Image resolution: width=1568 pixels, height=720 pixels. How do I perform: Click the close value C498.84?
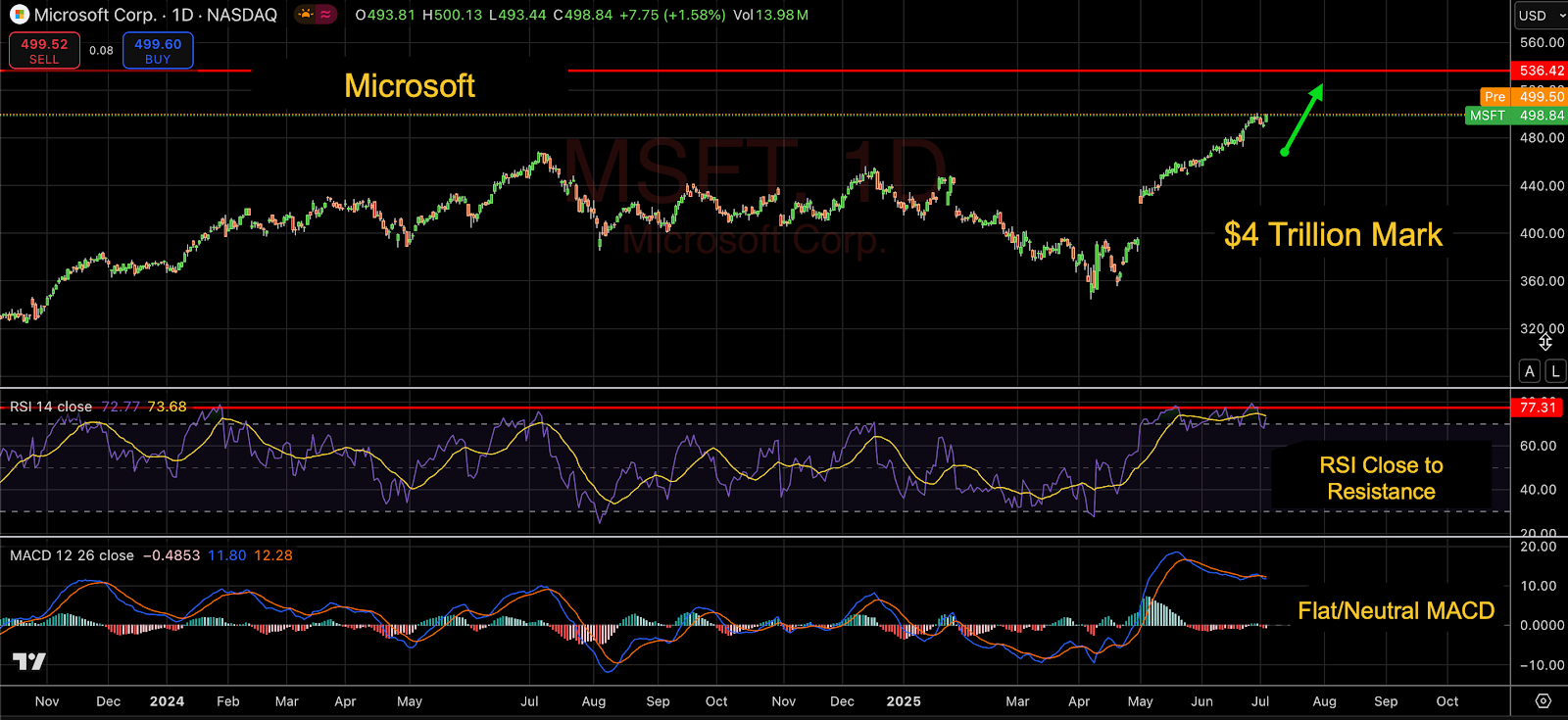(583, 15)
